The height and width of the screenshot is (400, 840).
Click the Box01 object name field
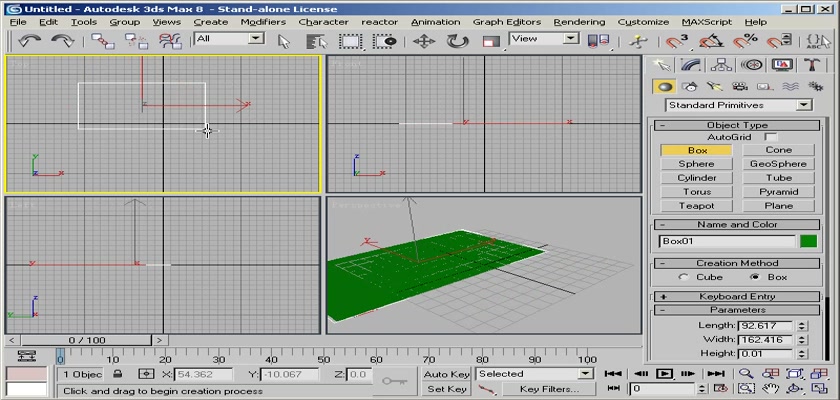(727, 241)
